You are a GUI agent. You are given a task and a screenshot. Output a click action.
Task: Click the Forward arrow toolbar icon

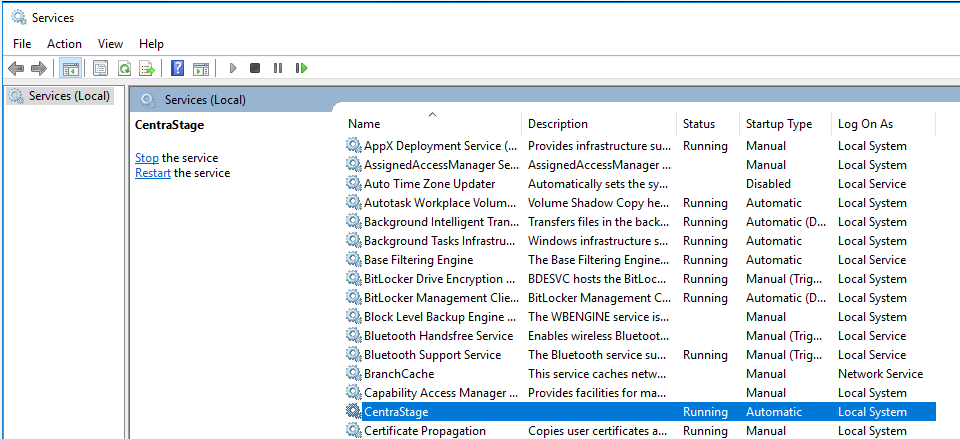pyautogui.click(x=39, y=68)
